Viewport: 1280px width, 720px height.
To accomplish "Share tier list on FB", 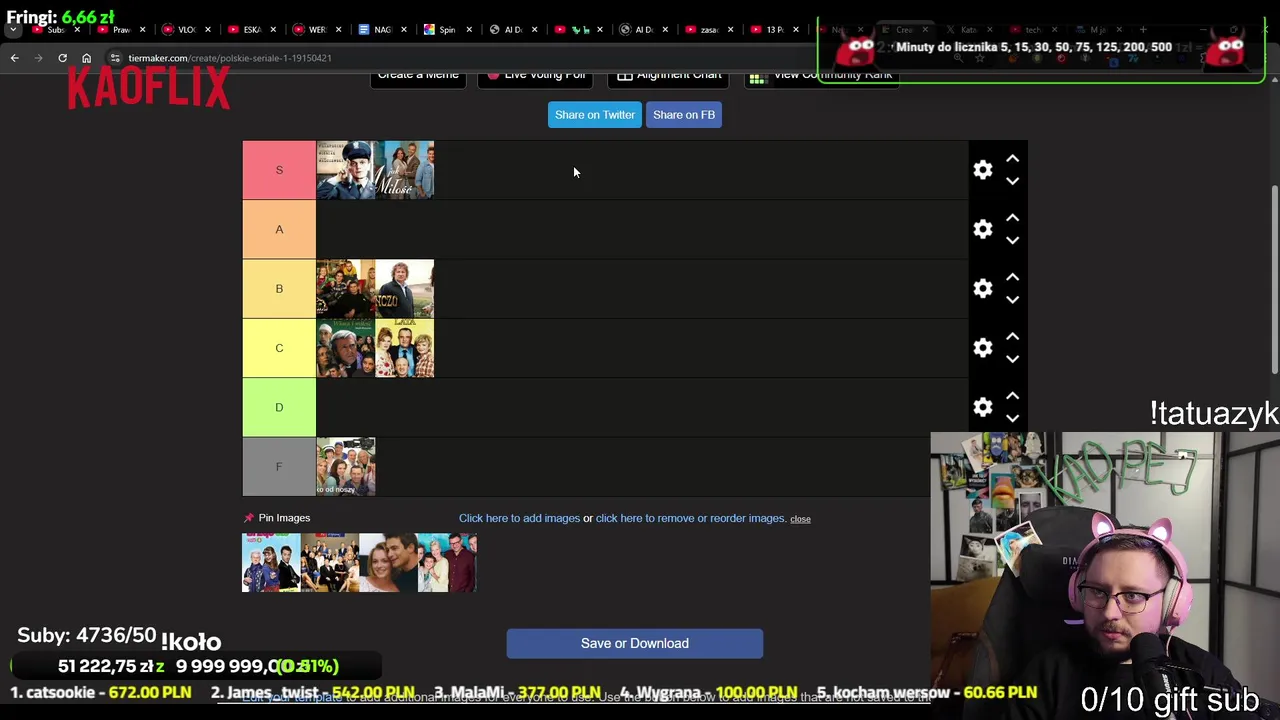I will point(684,115).
